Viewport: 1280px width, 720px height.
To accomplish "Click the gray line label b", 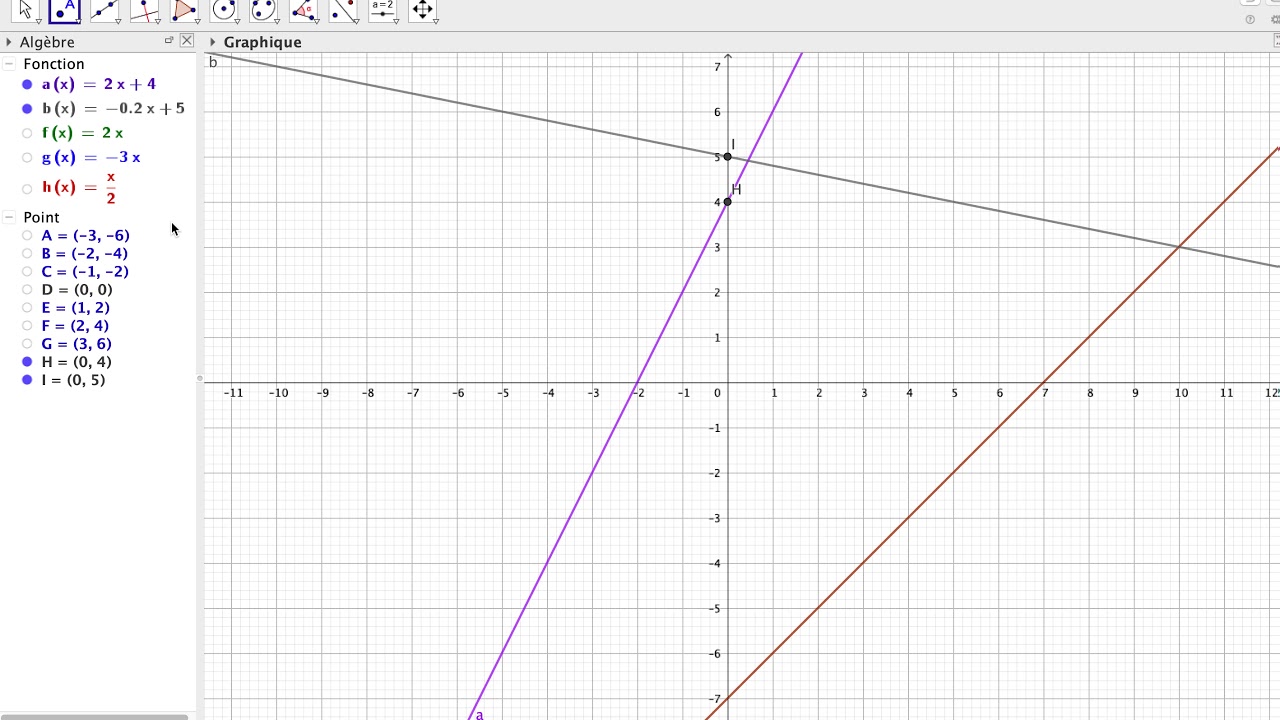I will (x=213, y=62).
